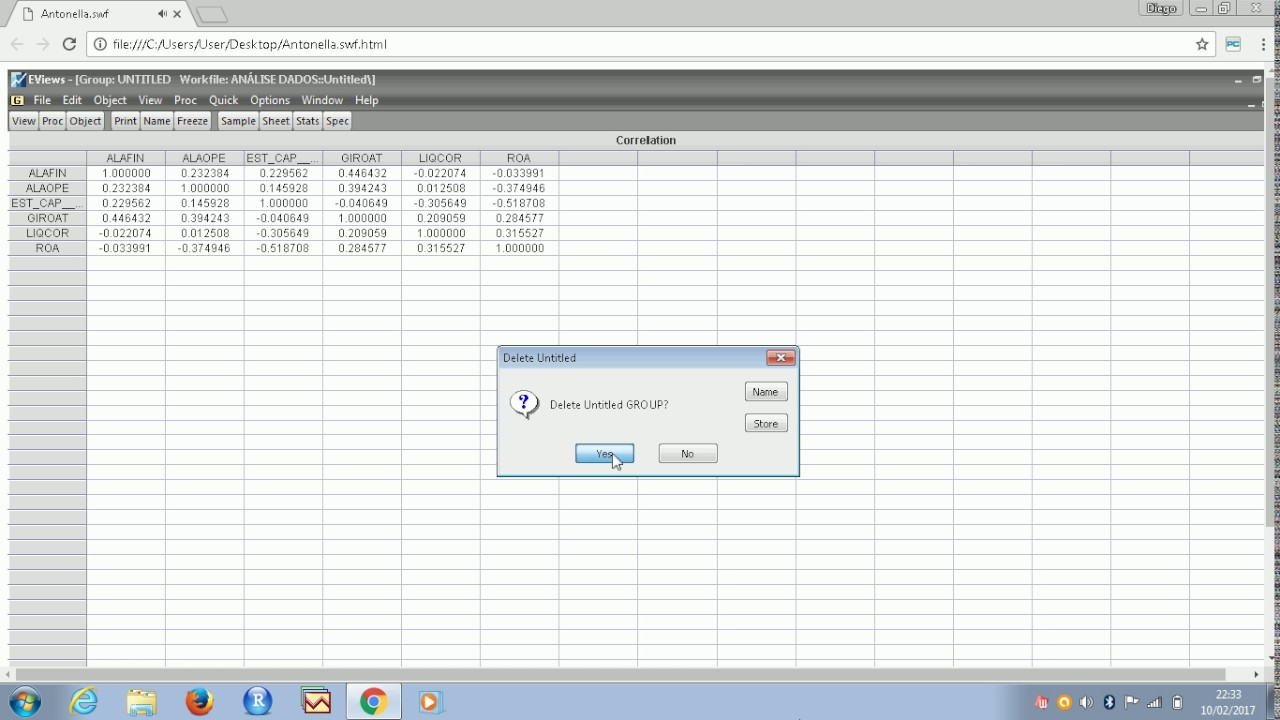
Task: Confirm deletion with the Yes button
Action: 604,454
